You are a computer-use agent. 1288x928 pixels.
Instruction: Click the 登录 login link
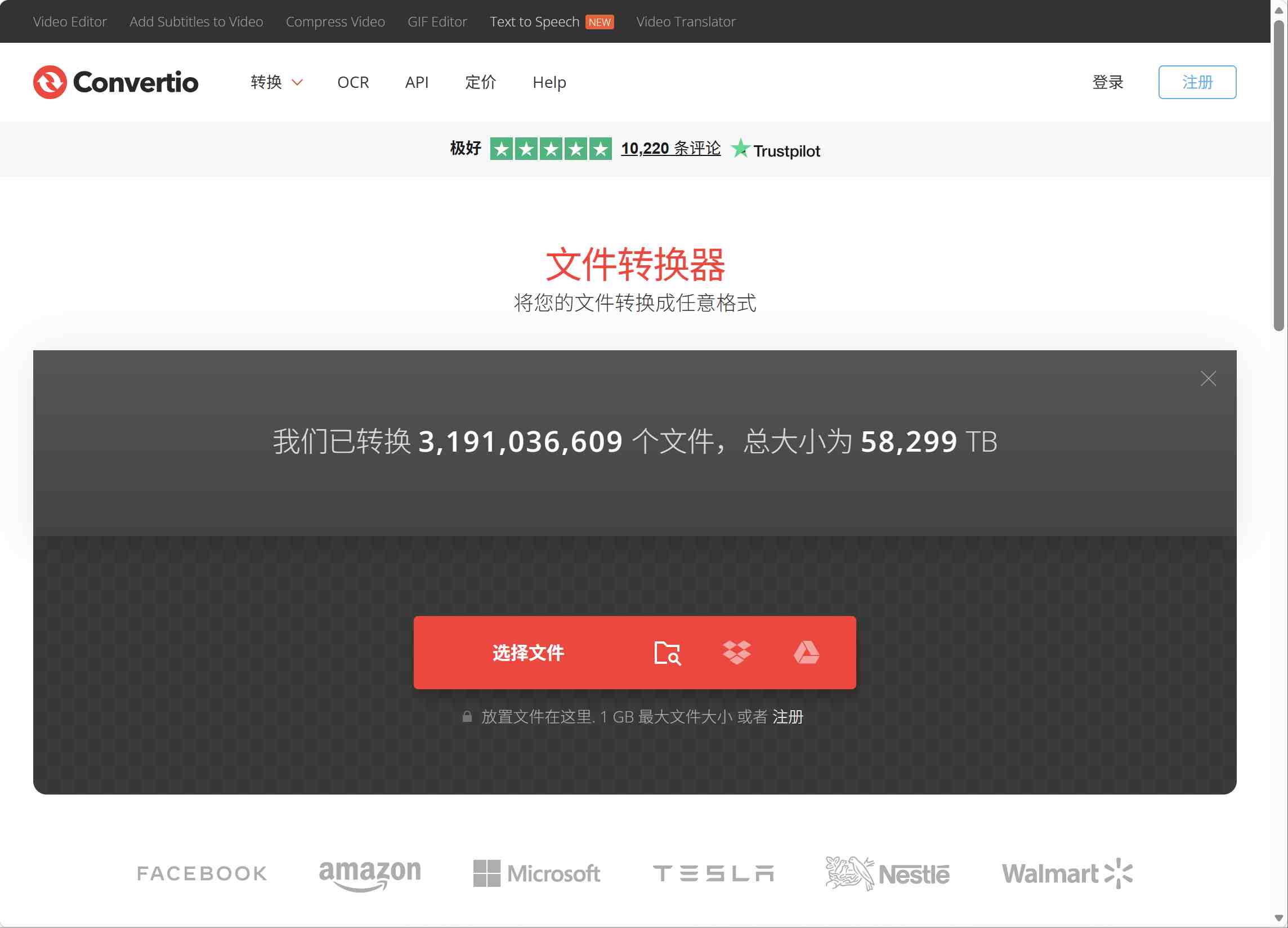pos(1107,82)
